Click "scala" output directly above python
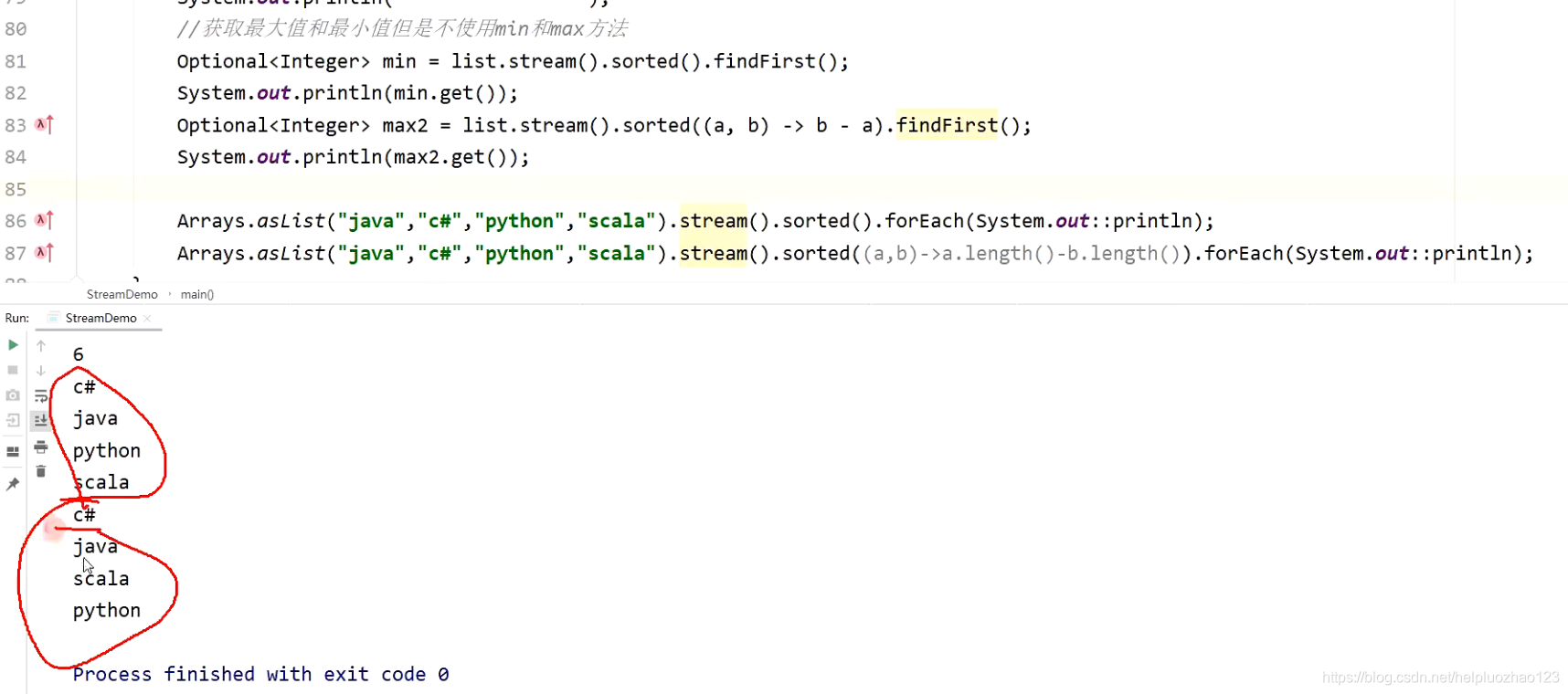Screen dimensions: 1568x694 click(x=101, y=579)
